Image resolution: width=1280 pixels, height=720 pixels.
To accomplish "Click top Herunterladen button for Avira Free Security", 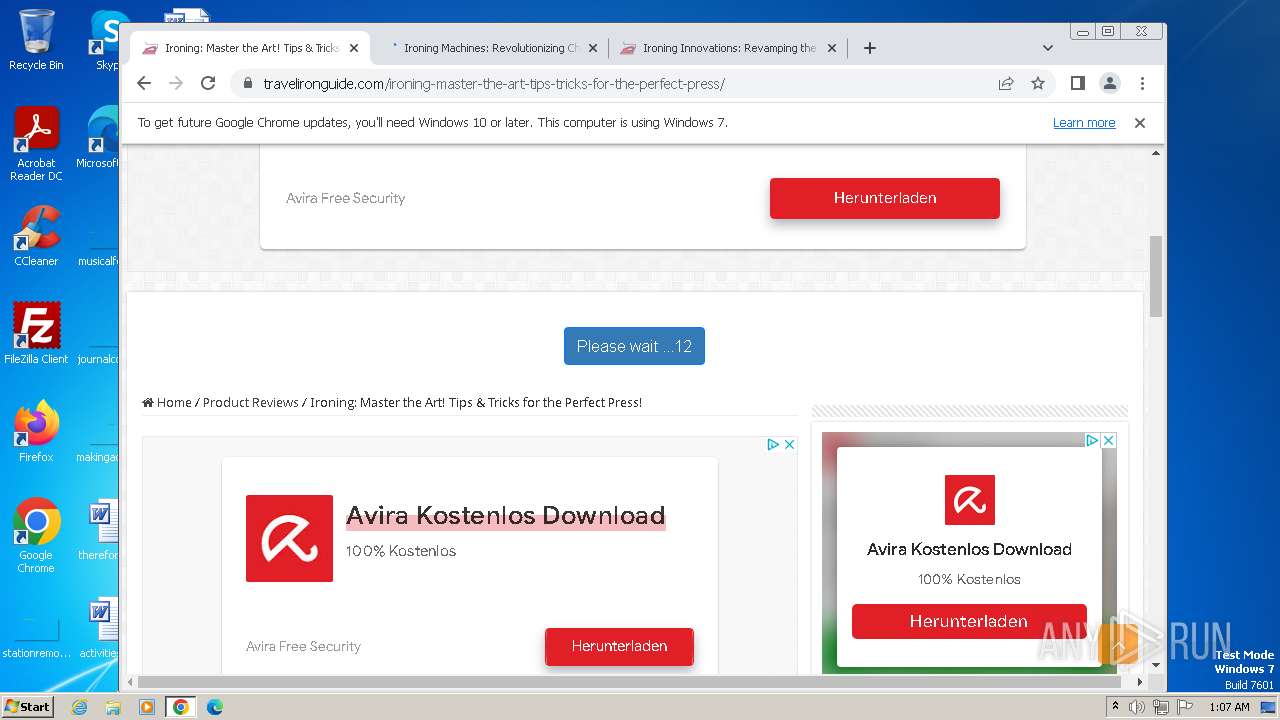I will point(885,198).
